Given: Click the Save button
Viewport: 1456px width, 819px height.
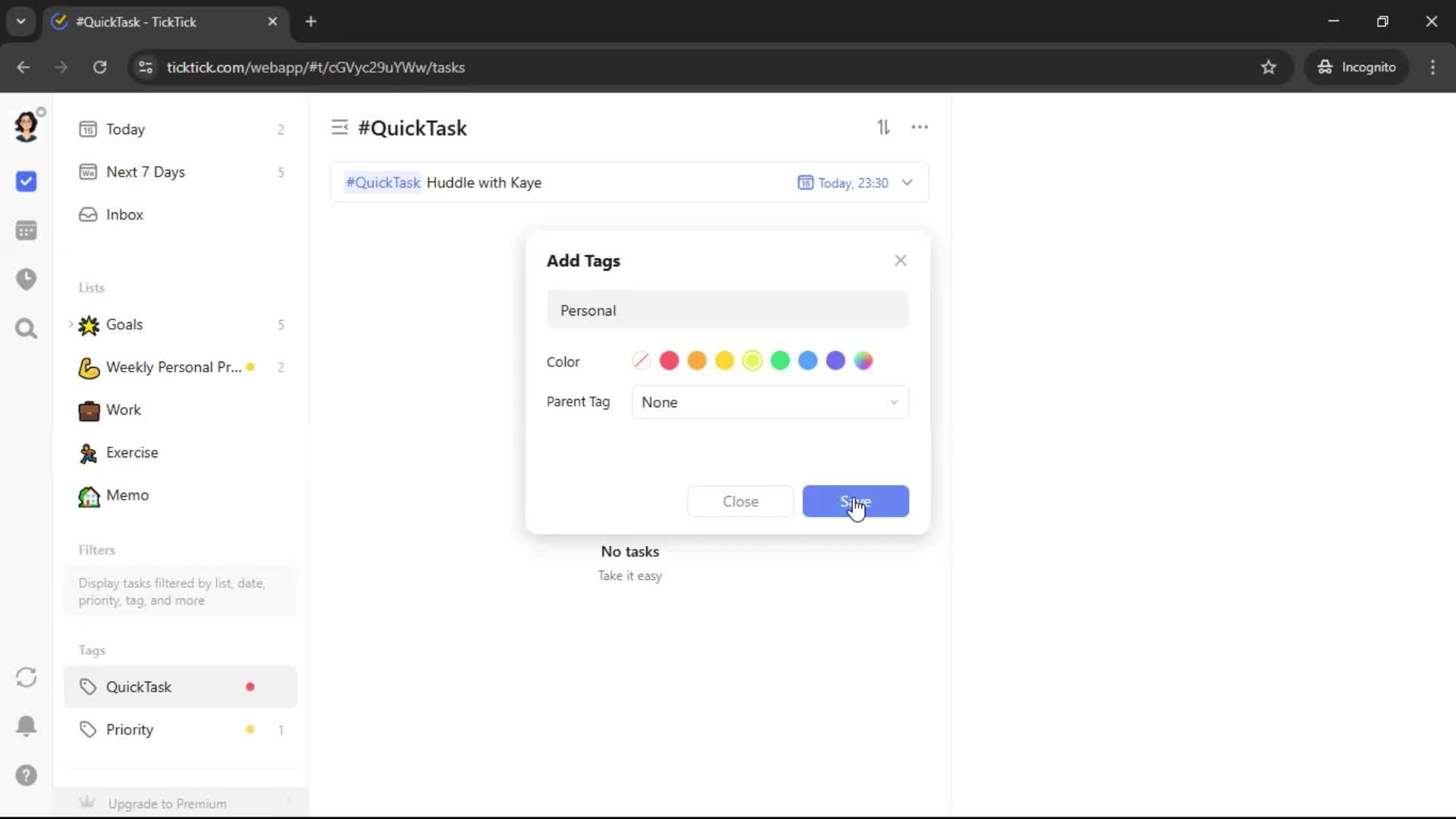Looking at the screenshot, I should (855, 501).
